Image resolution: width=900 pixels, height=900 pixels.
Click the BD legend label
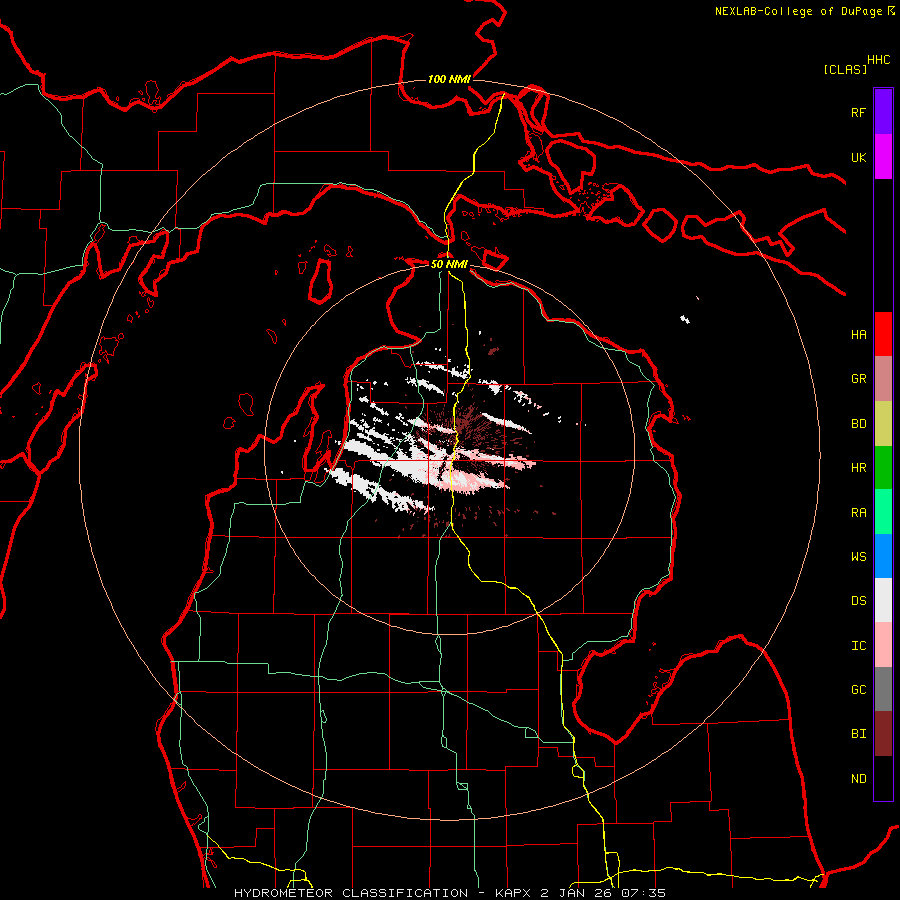(x=858, y=424)
